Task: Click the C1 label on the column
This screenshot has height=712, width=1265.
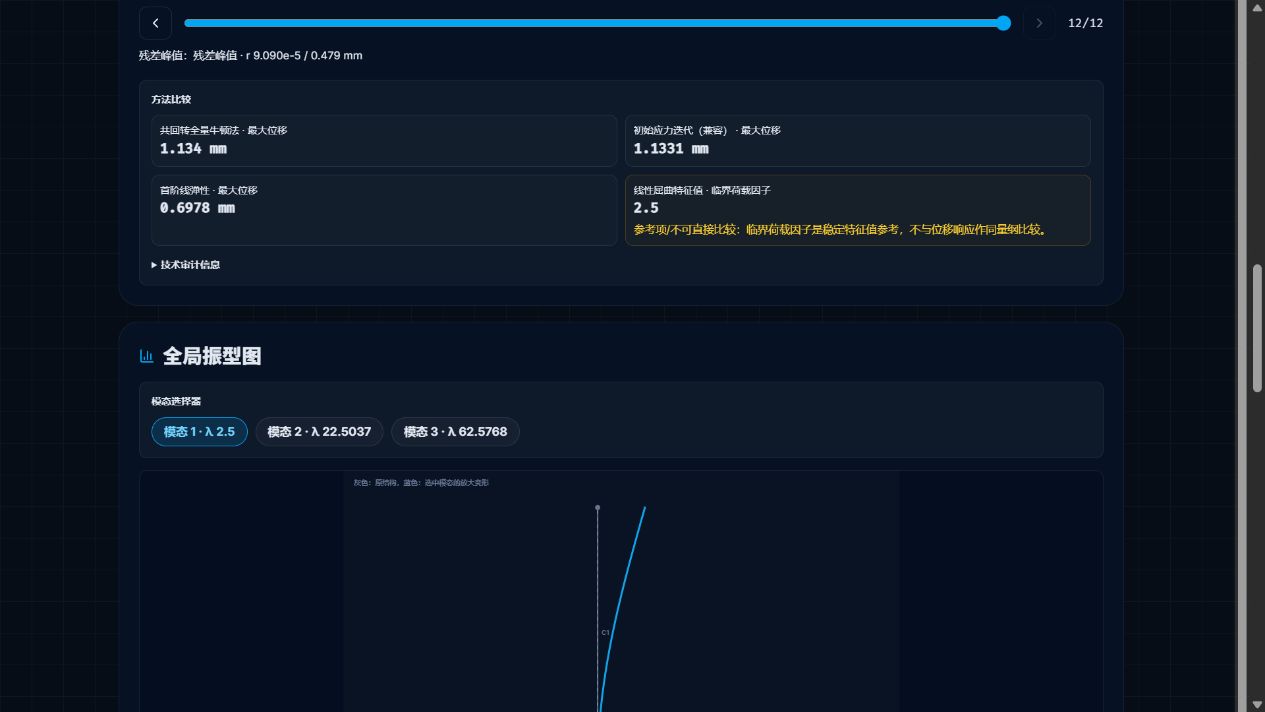Action: click(x=605, y=633)
